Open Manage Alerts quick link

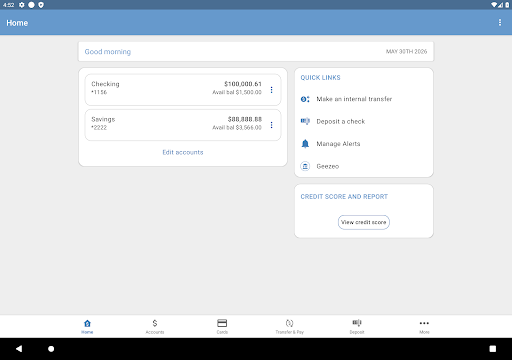(338, 144)
